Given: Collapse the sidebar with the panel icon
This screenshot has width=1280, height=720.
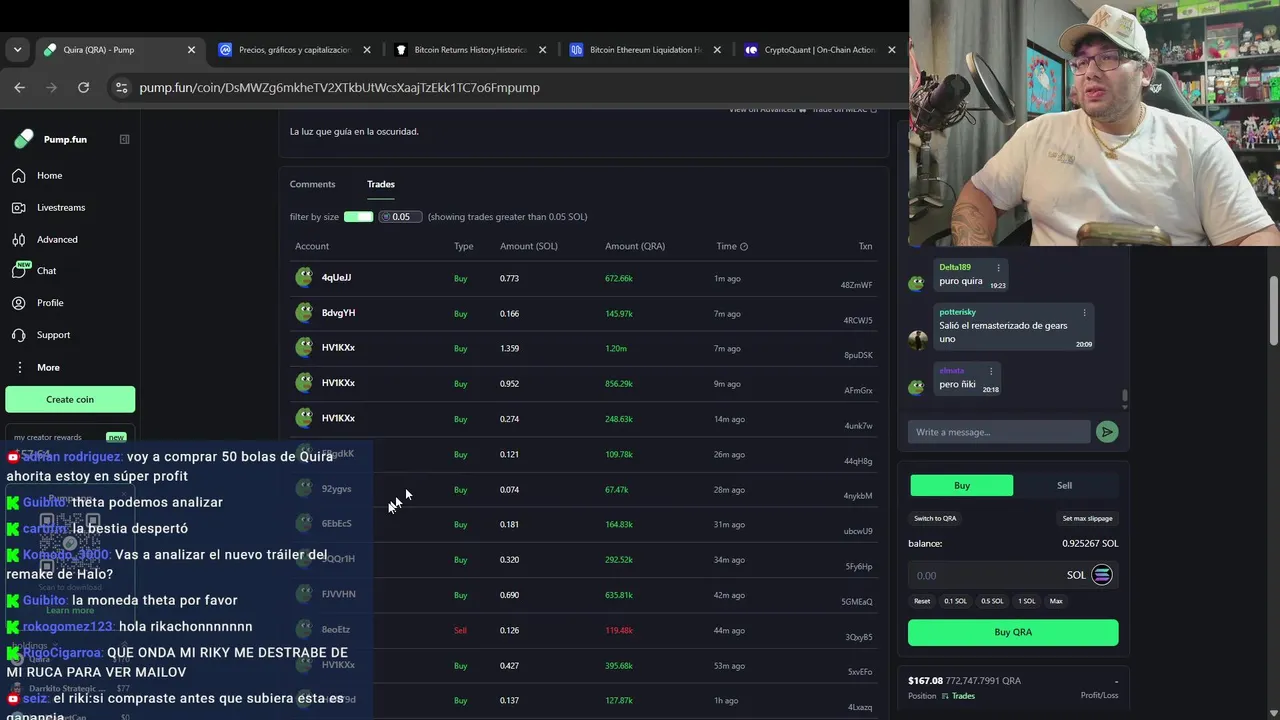Looking at the screenshot, I should tap(124, 139).
